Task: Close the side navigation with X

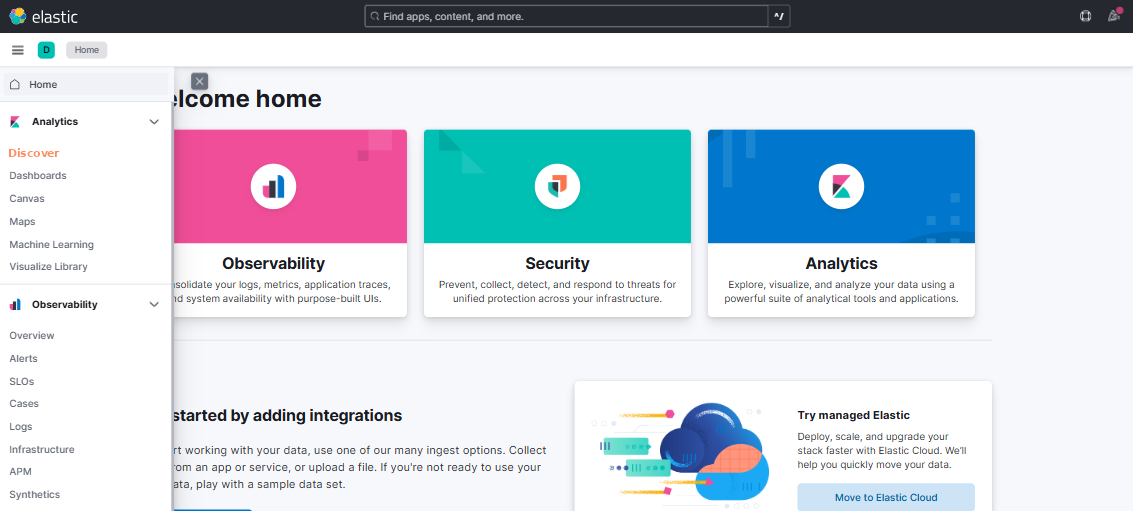Action: pos(200,81)
